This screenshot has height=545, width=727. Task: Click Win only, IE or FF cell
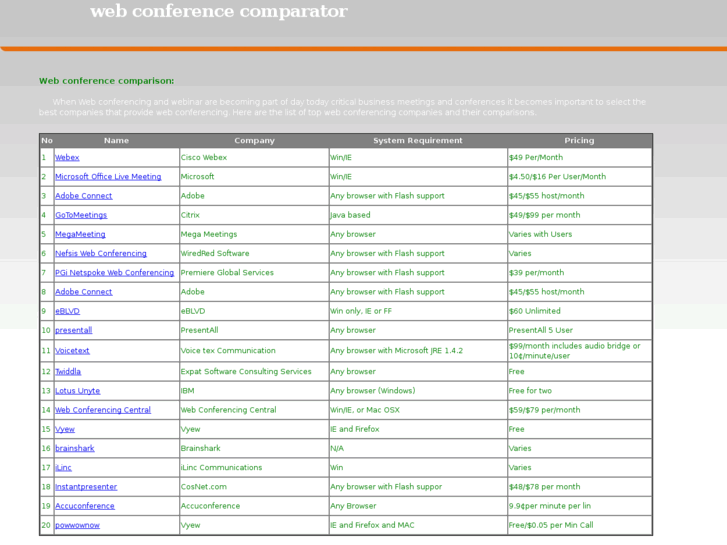coord(418,311)
